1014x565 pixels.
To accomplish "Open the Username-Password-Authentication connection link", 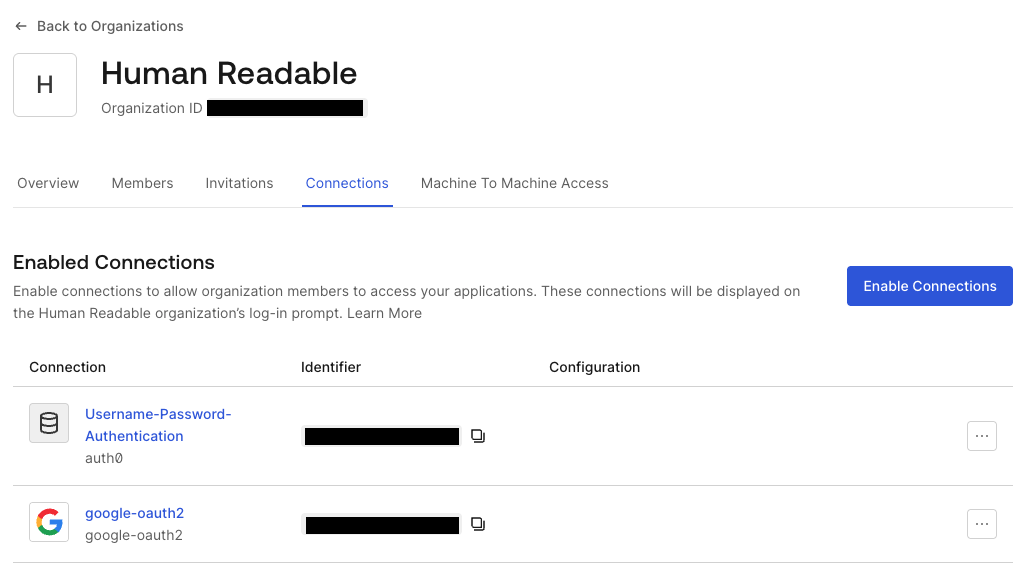I will pos(158,425).
